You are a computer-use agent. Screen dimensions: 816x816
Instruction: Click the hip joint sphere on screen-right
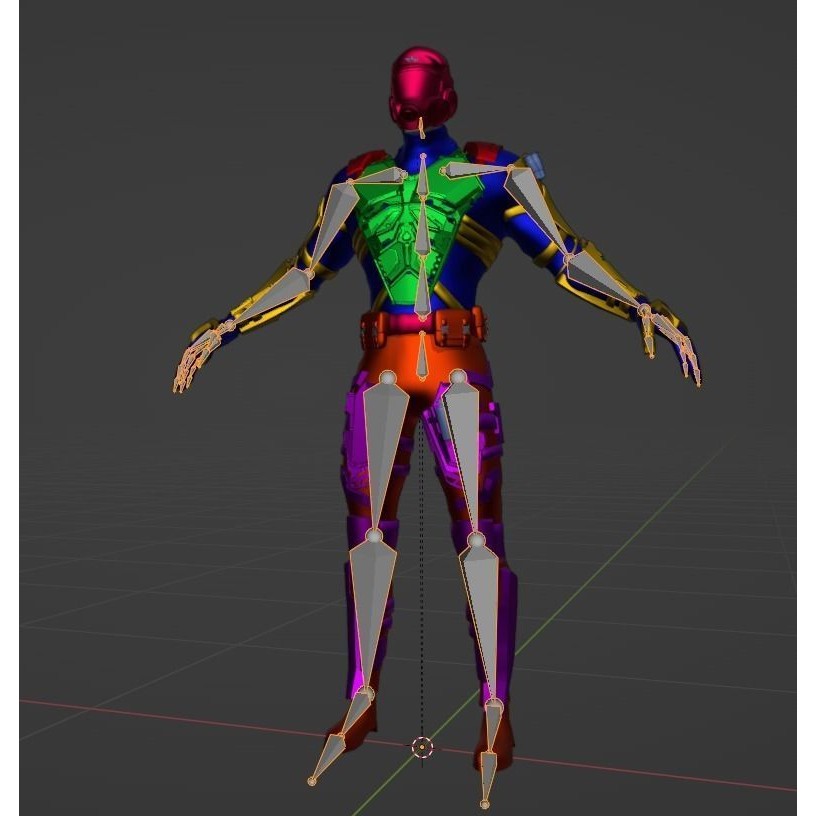[x=458, y=376]
